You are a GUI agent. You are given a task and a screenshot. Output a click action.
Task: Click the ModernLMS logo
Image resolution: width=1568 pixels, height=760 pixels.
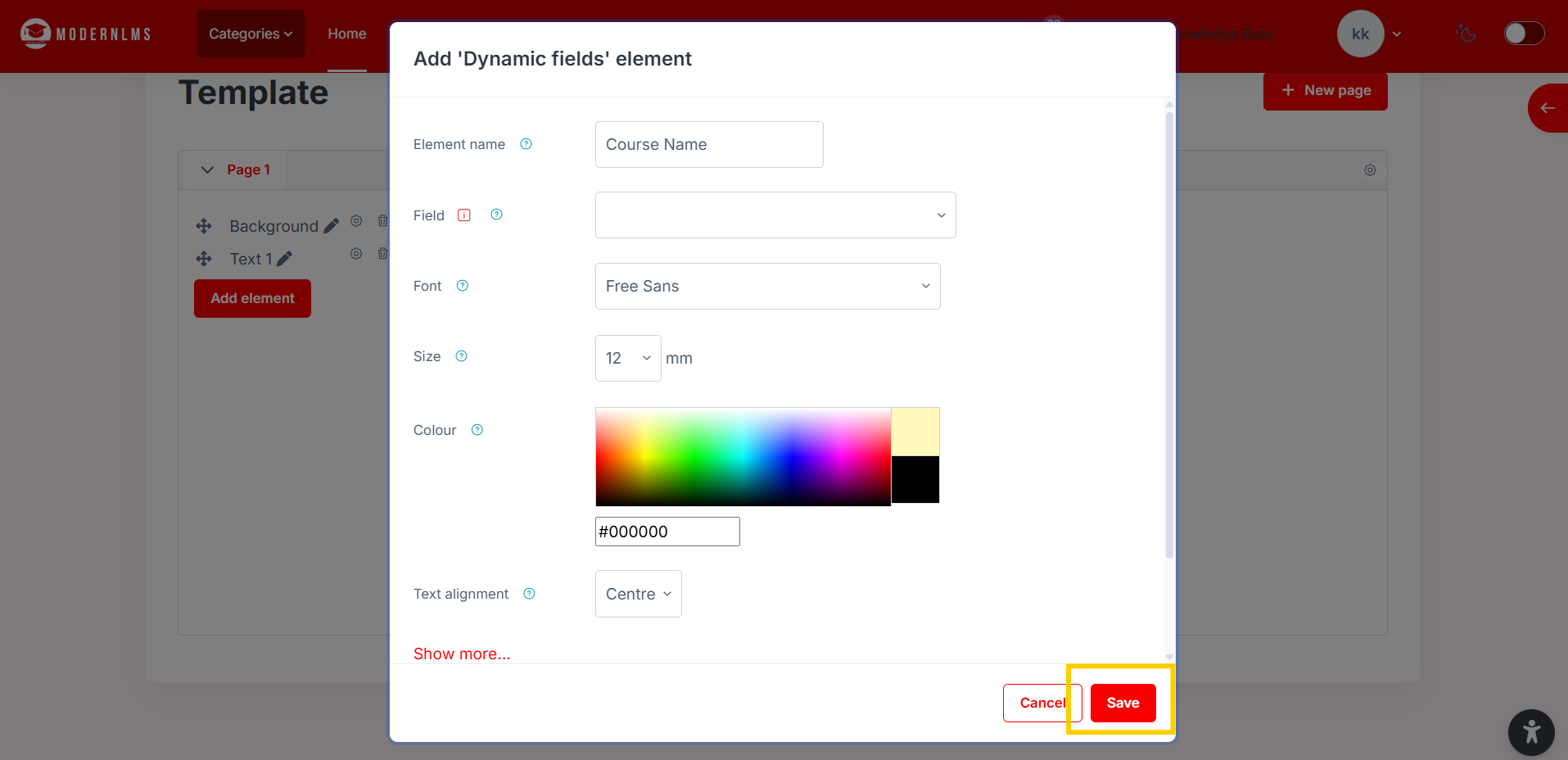point(86,34)
